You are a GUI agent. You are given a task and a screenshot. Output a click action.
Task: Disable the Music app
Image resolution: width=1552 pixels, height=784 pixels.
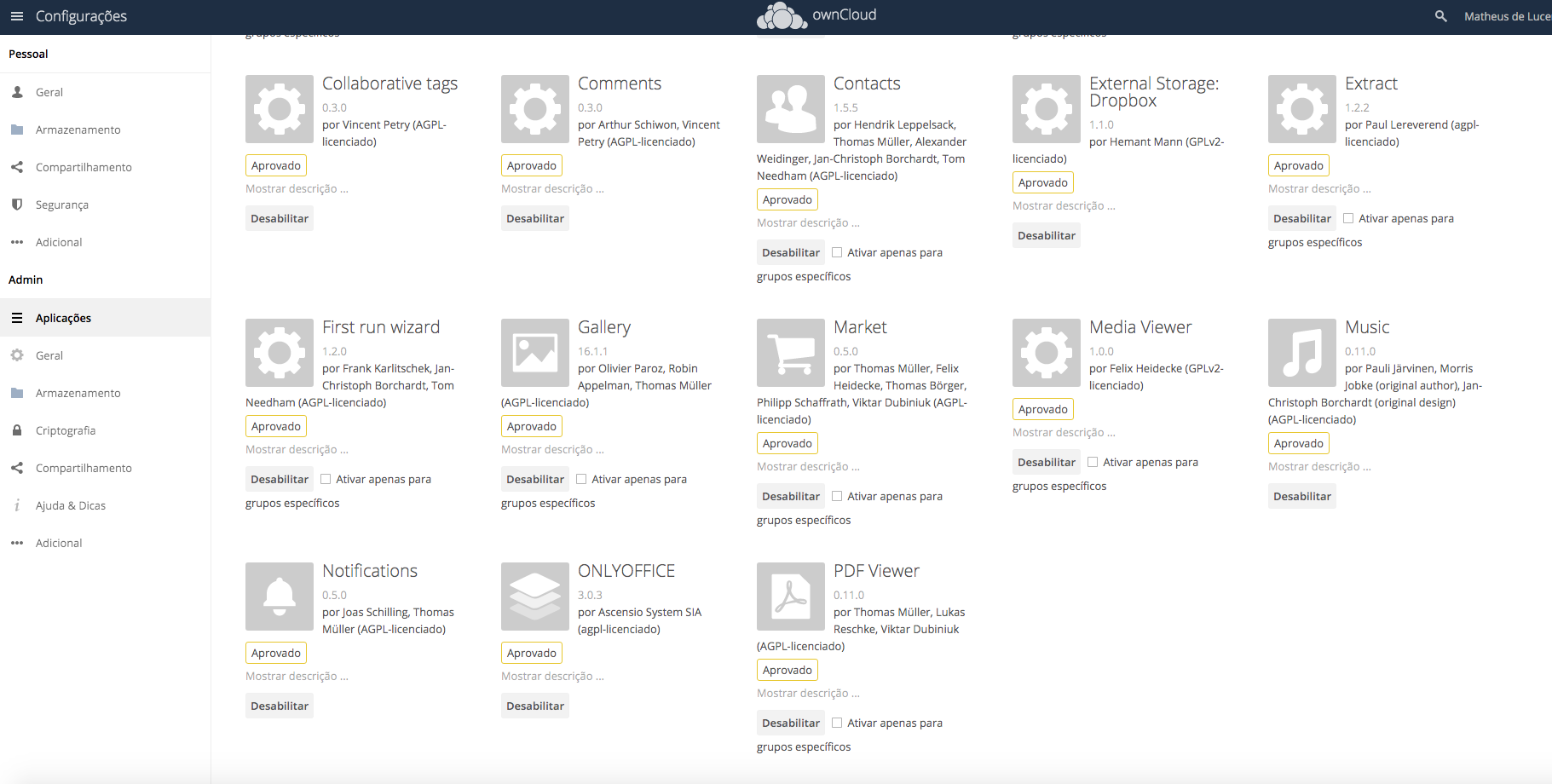click(1302, 496)
